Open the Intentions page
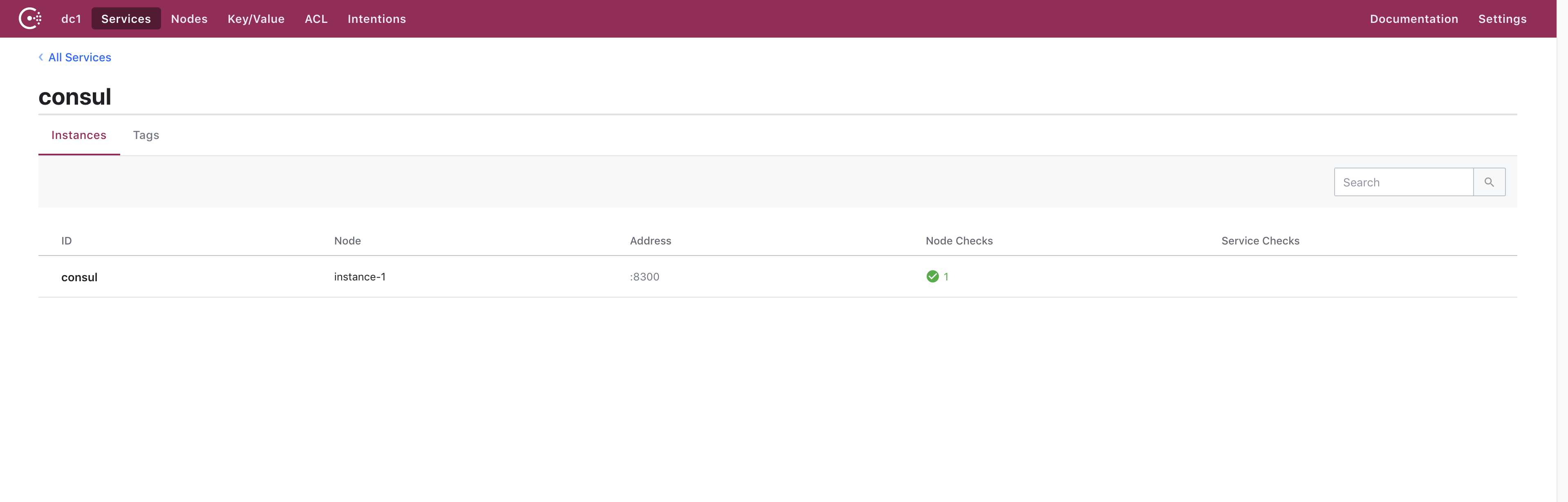Image resolution: width=1568 pixels, height=502 pixels. 376,19
